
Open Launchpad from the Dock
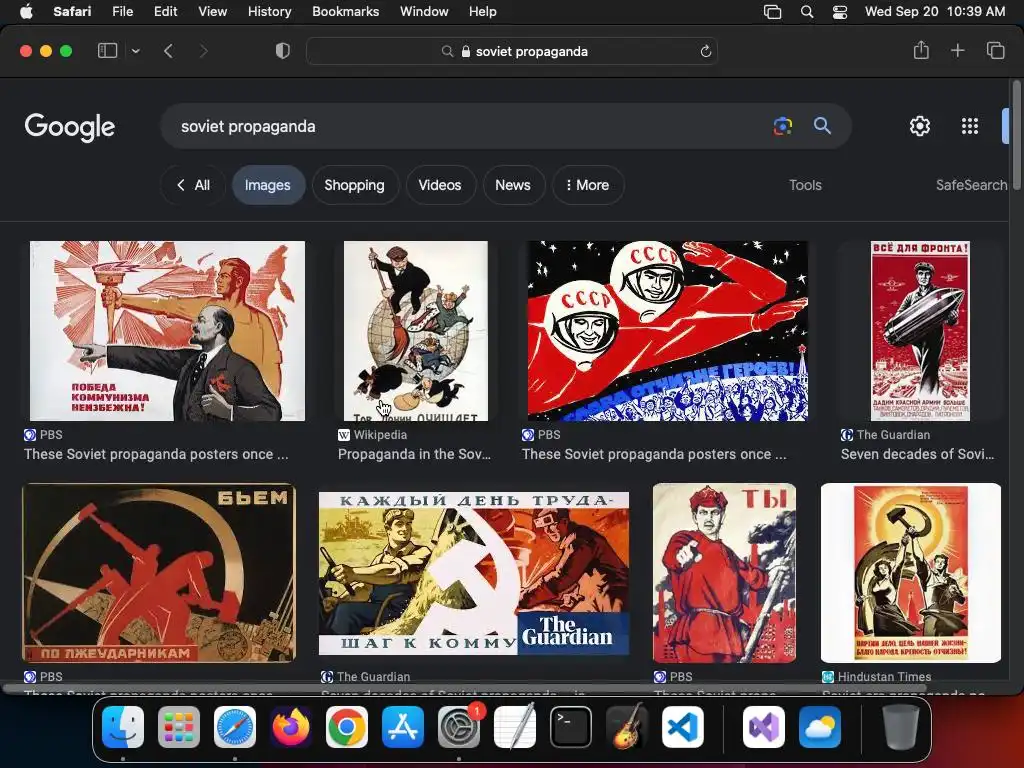click(179, 727)
